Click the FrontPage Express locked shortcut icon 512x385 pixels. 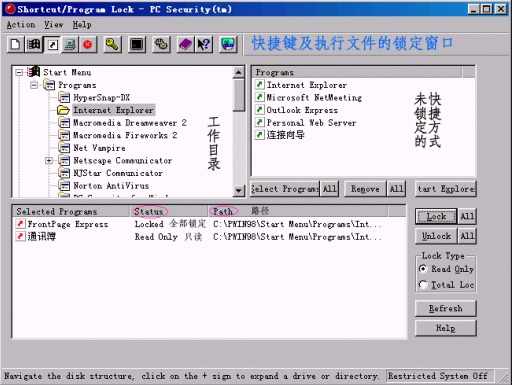(x=21, y=224)
